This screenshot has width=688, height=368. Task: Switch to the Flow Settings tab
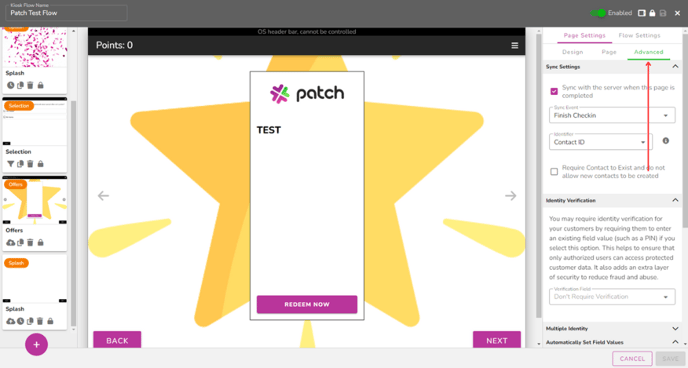pos(639,36)
